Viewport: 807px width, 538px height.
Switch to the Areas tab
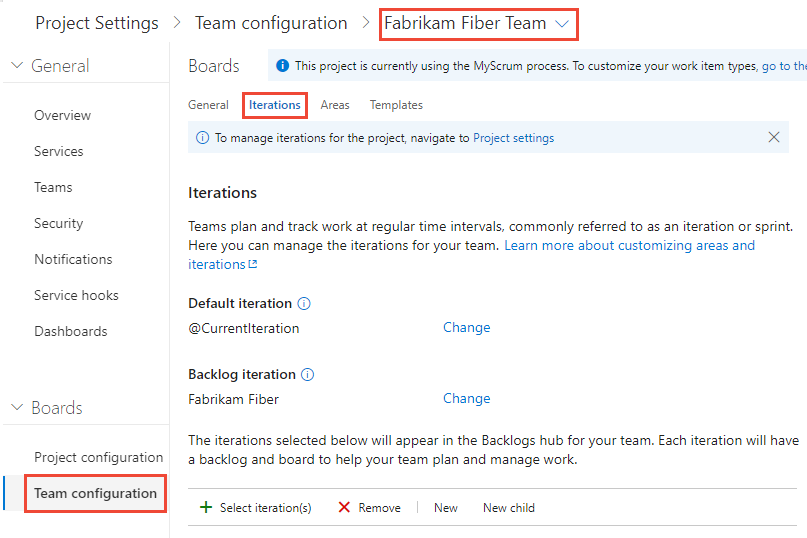tap(335, 105)
